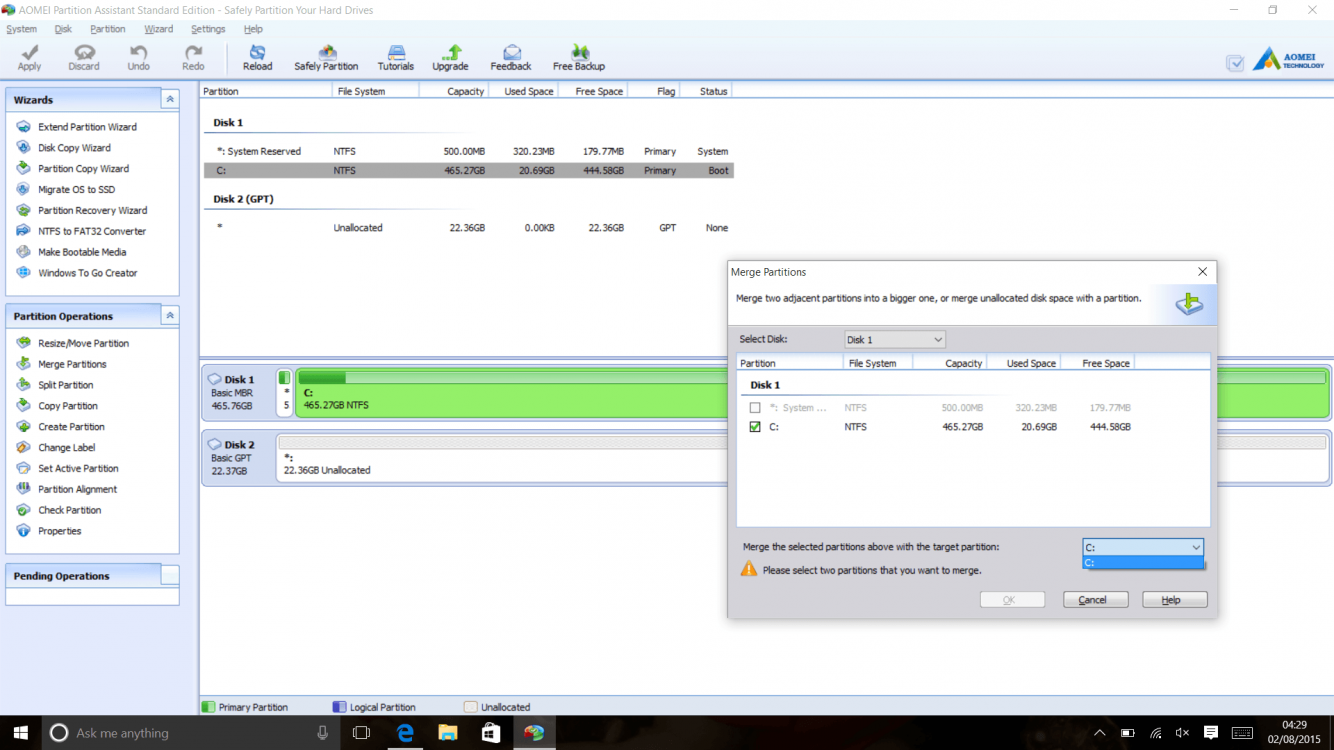Open the Partition menu
The width and height of the screenshot is (1334, 750).
[107, 29]
